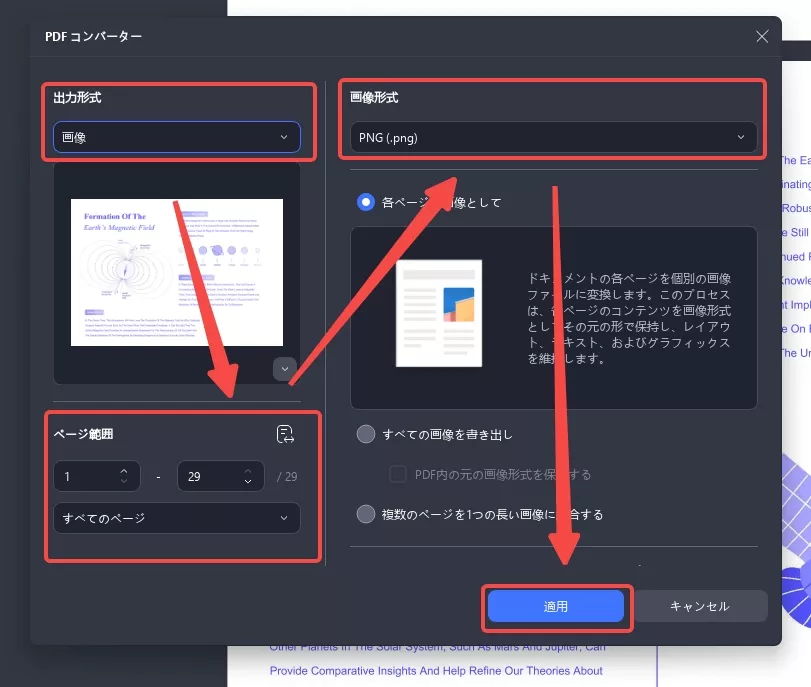The width and height of the screenshot is (811, 687).
Task: Decrease the start page number stepper
Action: coord(124,481)
